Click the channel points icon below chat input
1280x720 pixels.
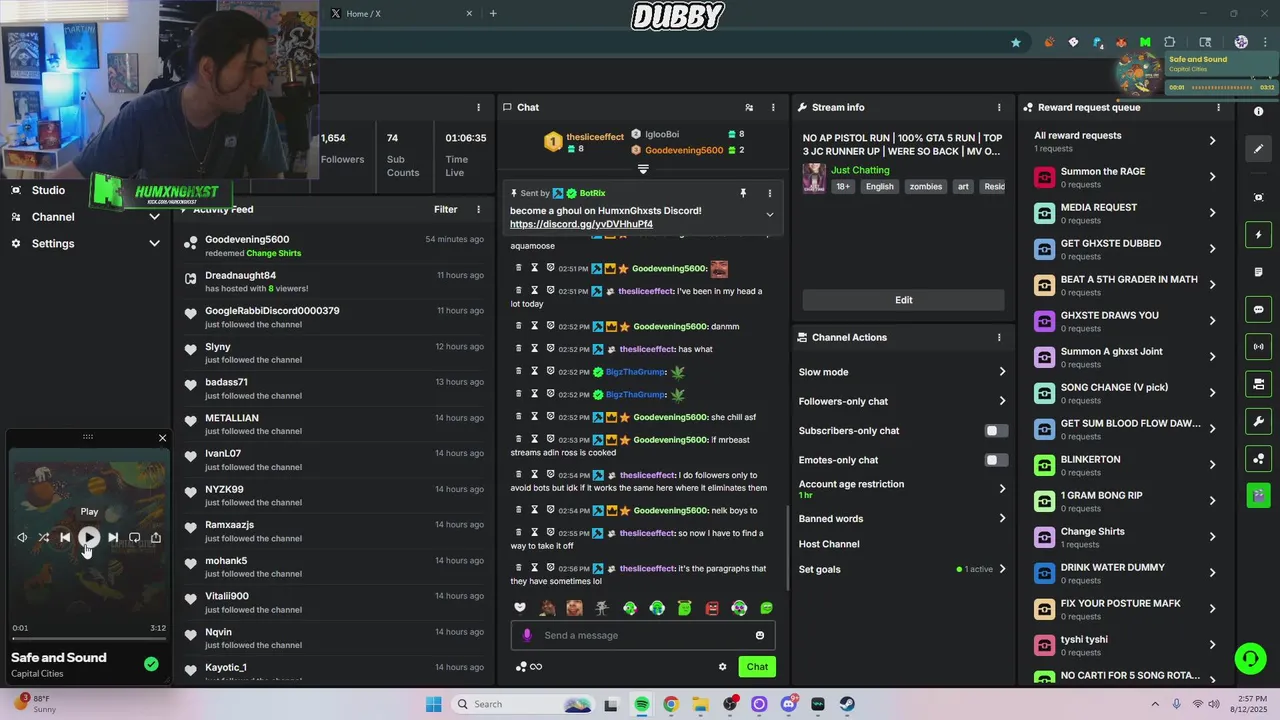pos(520,667)
